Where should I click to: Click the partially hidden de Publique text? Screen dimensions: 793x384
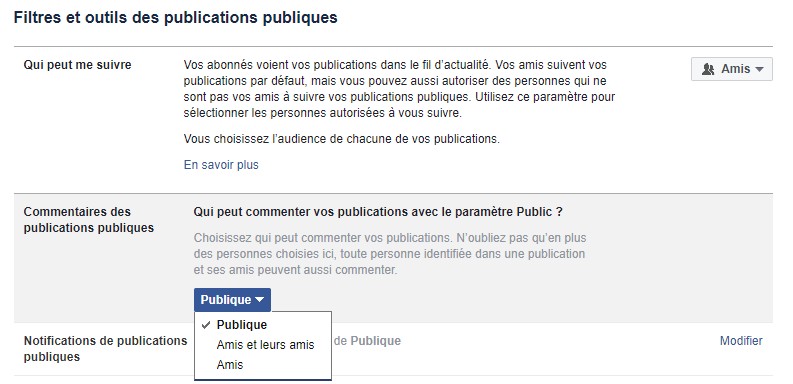(x=367, y=341)
